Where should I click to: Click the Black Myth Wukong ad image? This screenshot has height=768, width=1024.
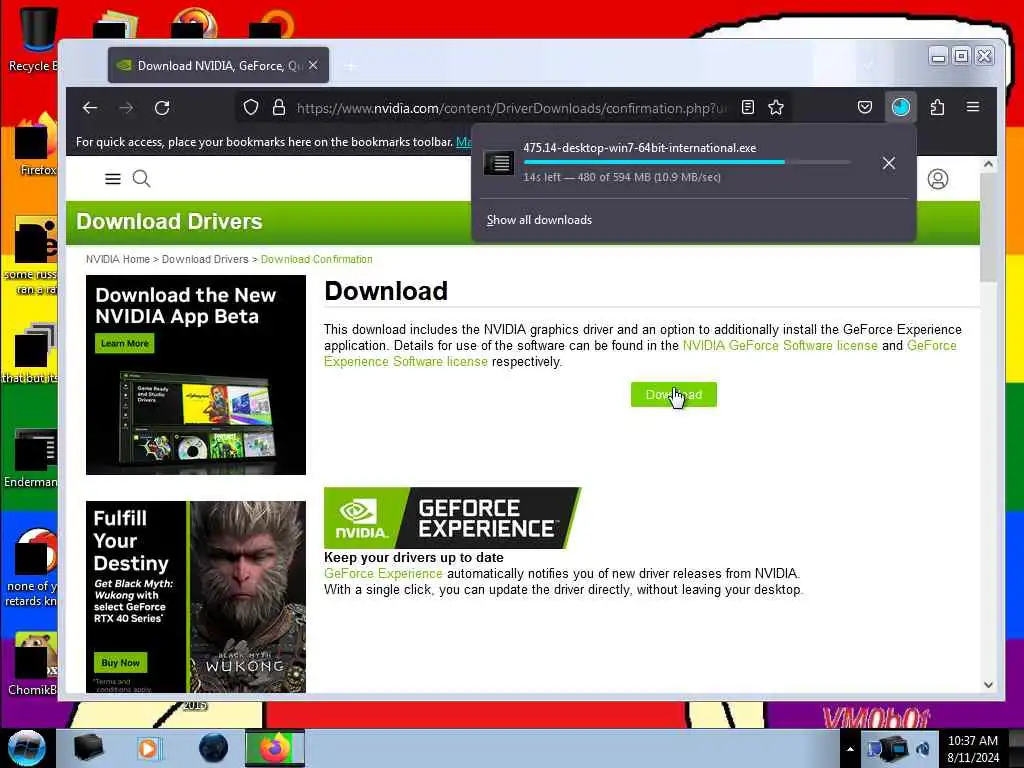[x=196, y=597]
